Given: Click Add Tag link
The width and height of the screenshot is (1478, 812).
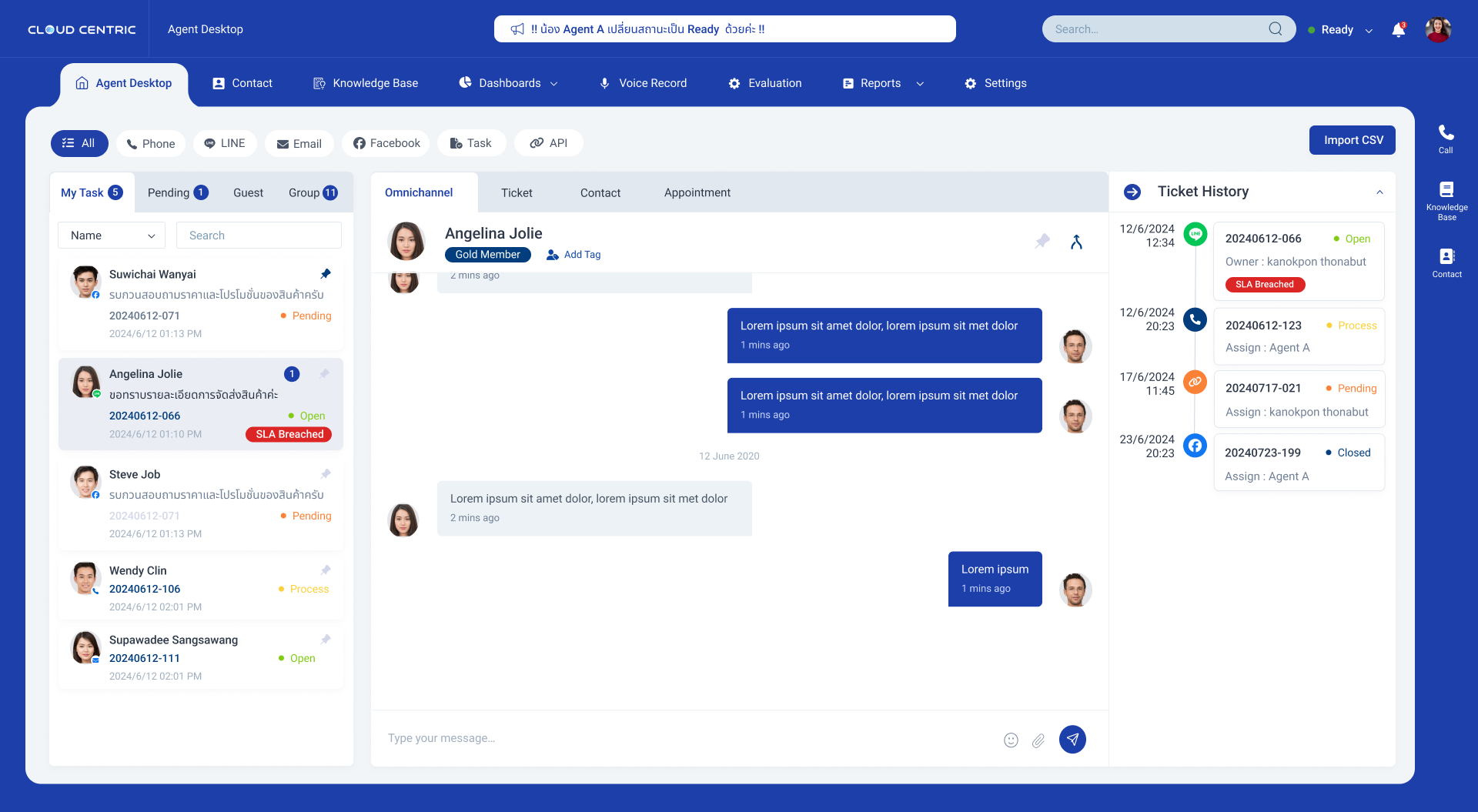Looking at the screenshot, I should (573, 255).
